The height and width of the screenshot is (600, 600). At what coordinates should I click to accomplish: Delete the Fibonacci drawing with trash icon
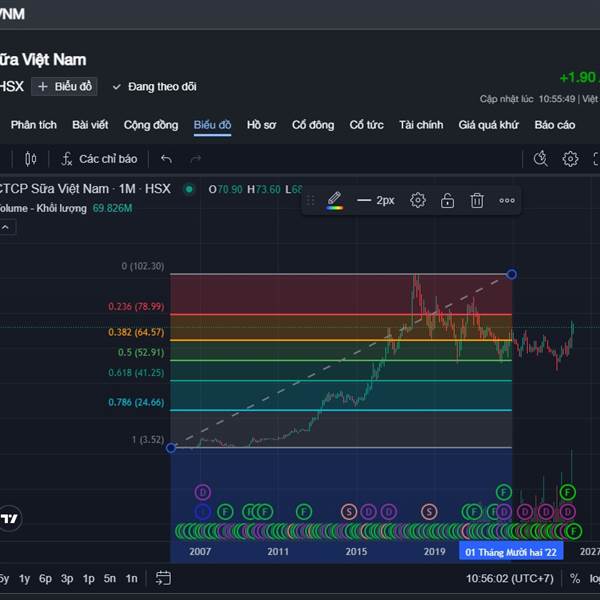tap(477, 200)
